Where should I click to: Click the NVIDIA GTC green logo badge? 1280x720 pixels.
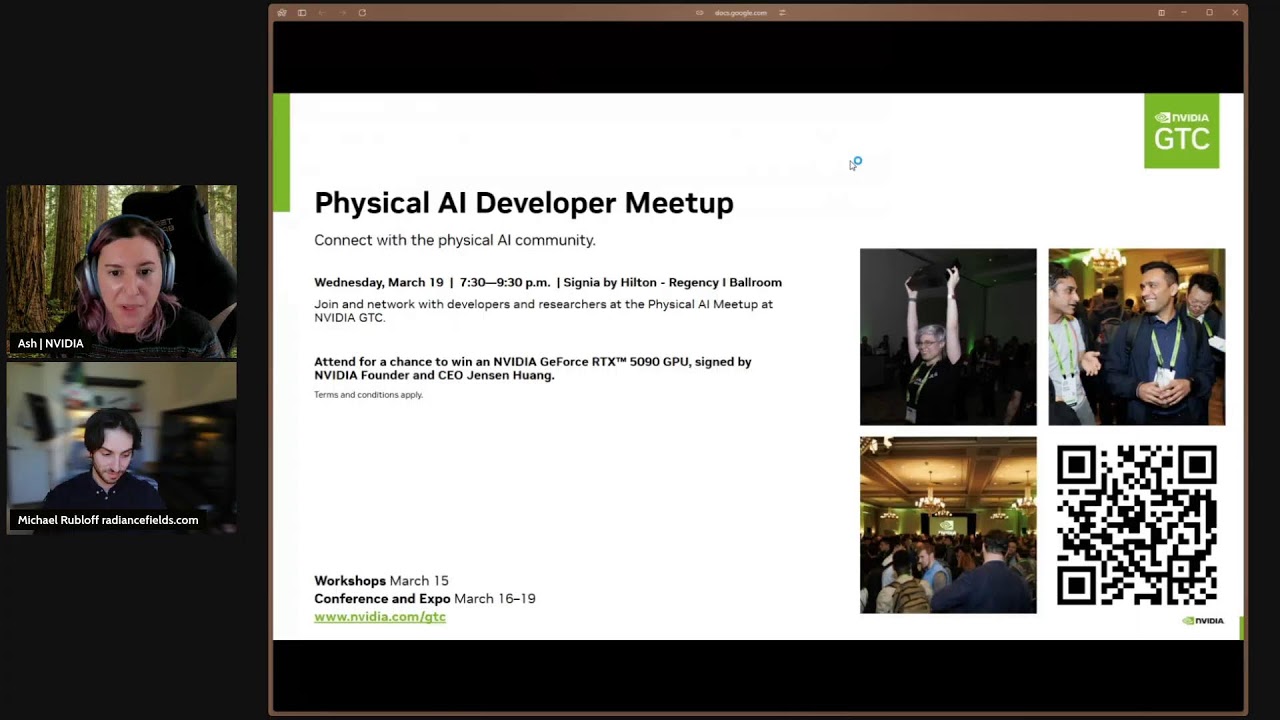(x=1181, y=131)
